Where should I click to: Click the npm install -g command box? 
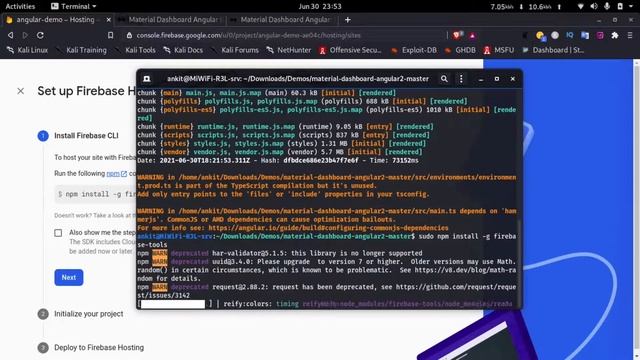(96, 194)
